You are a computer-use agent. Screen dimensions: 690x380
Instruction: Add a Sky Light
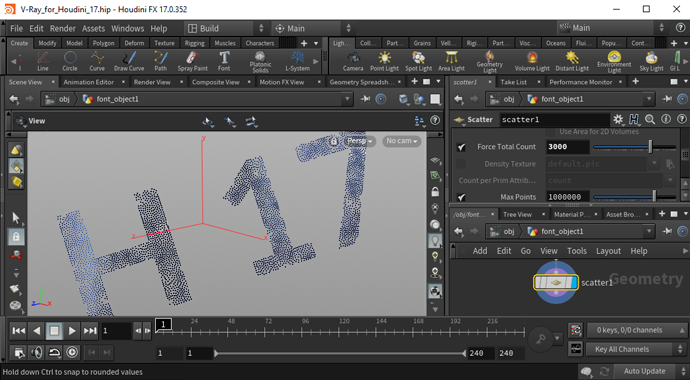click(x=651, y=61)
